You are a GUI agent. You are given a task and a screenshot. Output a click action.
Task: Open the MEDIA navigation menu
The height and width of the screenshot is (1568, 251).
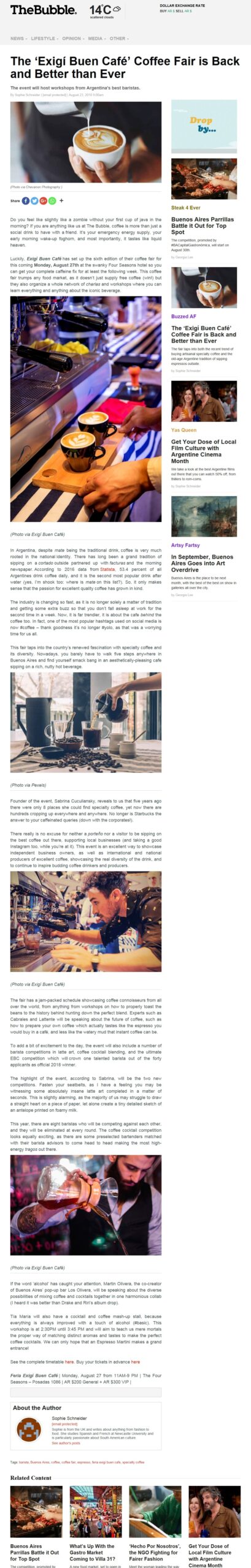coord(96,38)
